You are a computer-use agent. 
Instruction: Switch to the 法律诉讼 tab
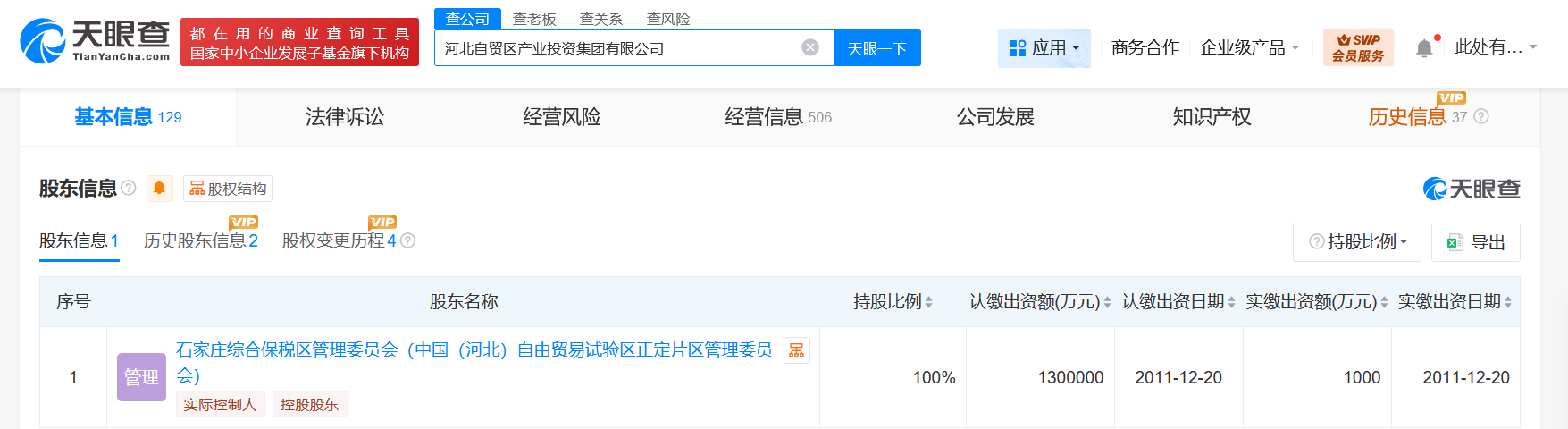345,117
